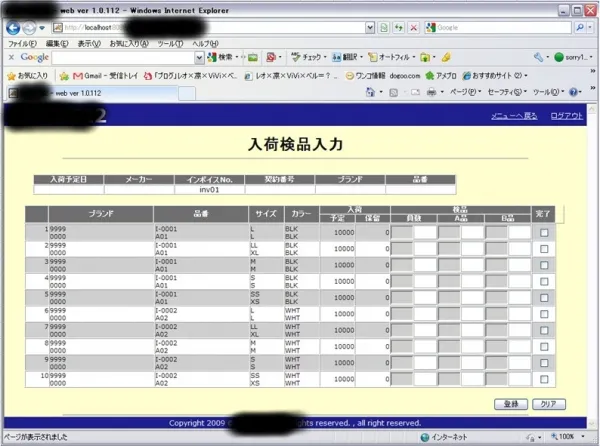The height and width of the screenshot is (446, 600).
Task: Open the Gmail - 受信トレイ bookmark
Action: click(105, 76)
